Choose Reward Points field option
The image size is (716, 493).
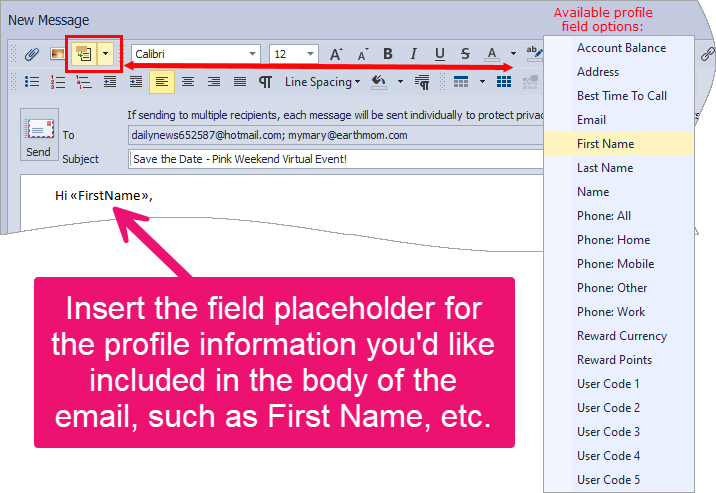pos(619,360)
